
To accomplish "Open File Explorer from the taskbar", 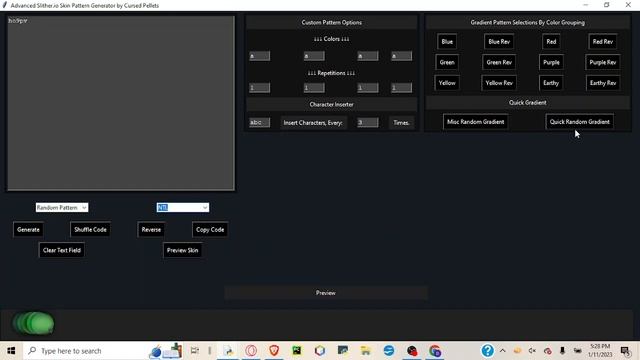I will point(365,351).
